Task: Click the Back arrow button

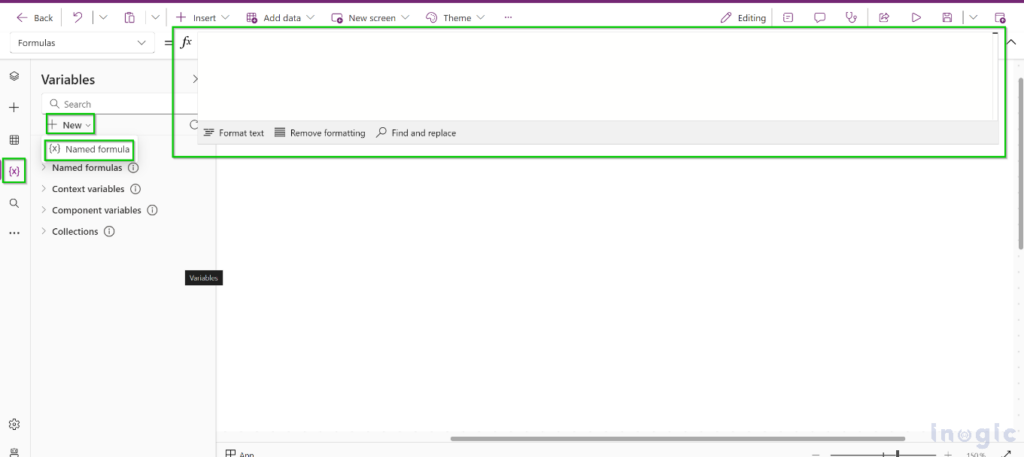Action: (x=34, y=18)
